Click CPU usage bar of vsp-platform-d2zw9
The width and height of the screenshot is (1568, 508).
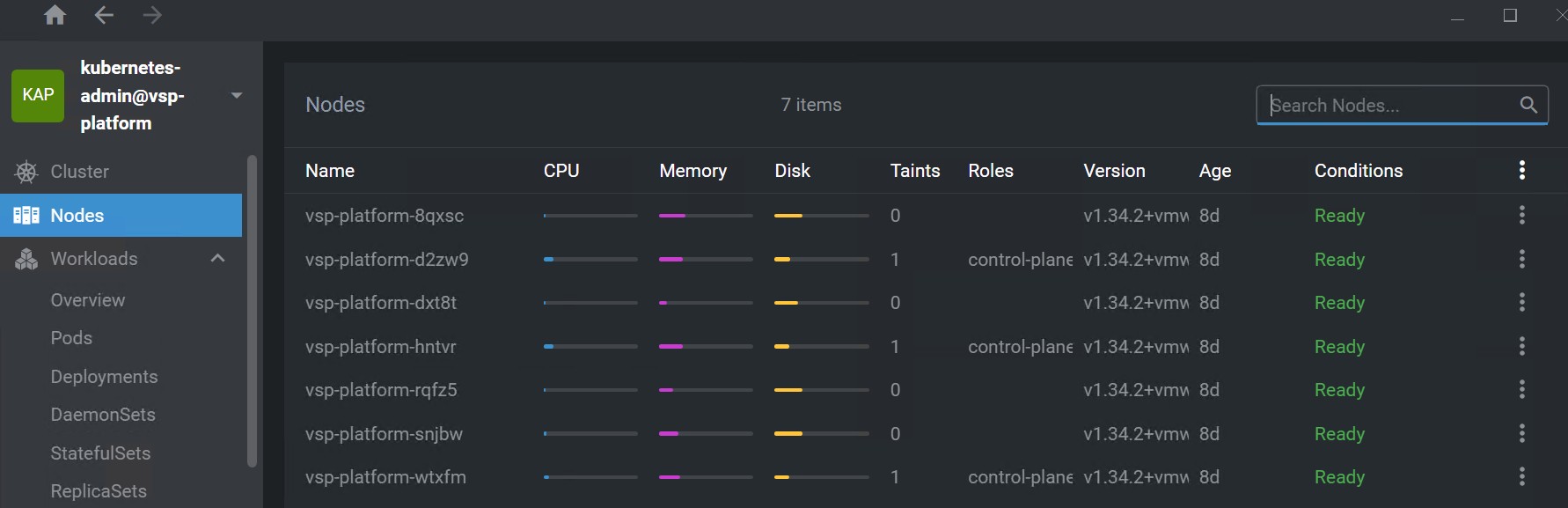[590, 259]
